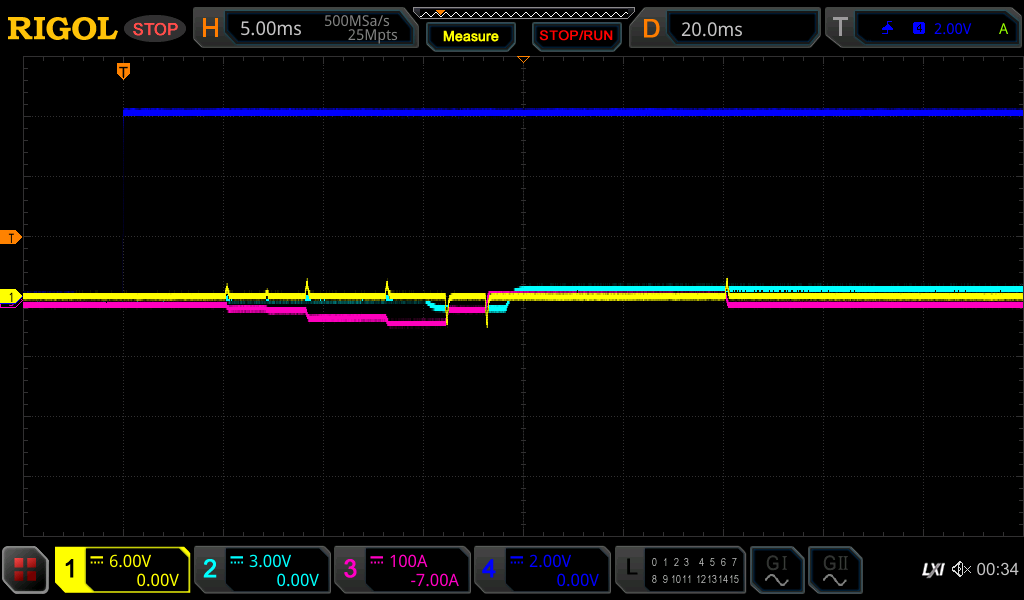Toggle channel 3 with 100A scale
The width and height of the screenshot is (1024, 600).
tap(401, 570)
